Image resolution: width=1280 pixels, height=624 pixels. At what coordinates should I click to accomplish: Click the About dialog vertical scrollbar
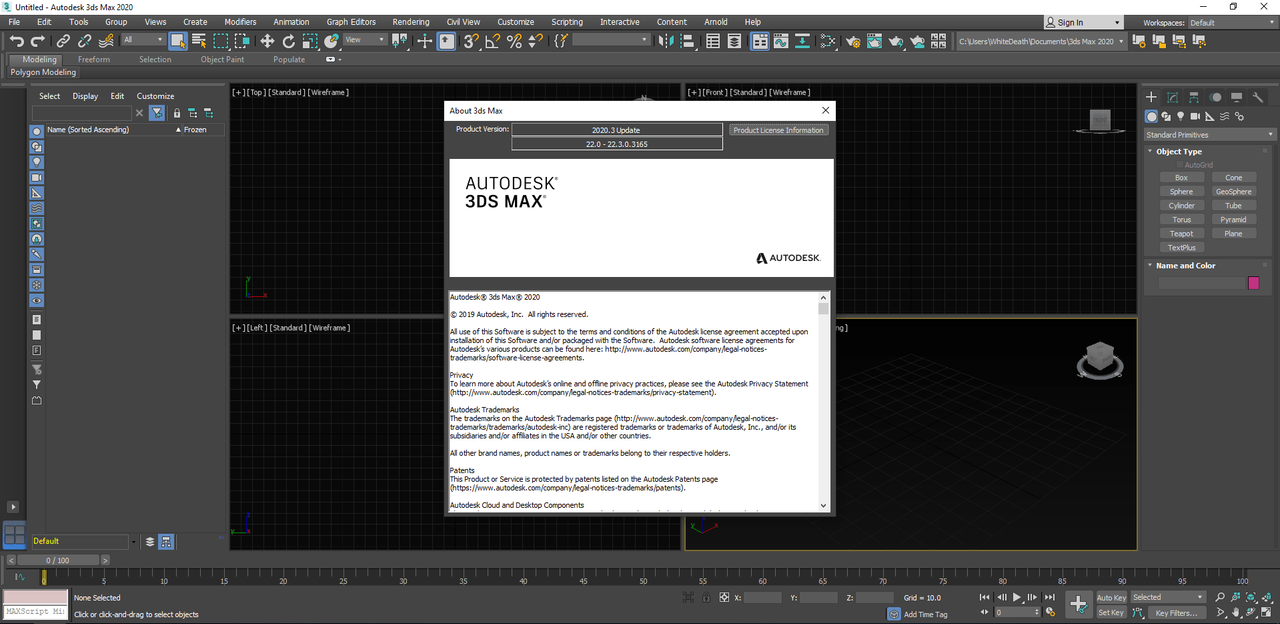pos(824,401)
